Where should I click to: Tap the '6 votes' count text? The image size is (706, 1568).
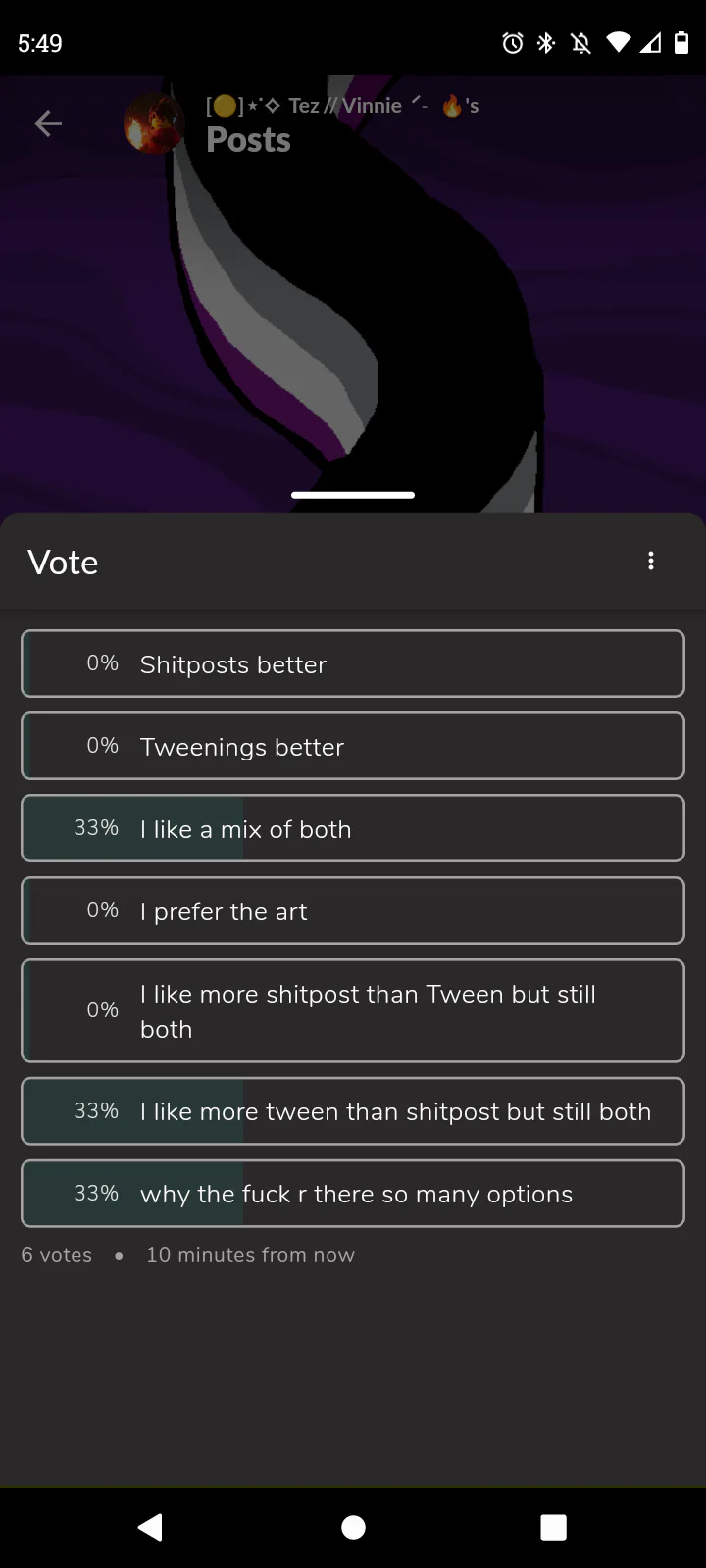(x=57, y=1255)
